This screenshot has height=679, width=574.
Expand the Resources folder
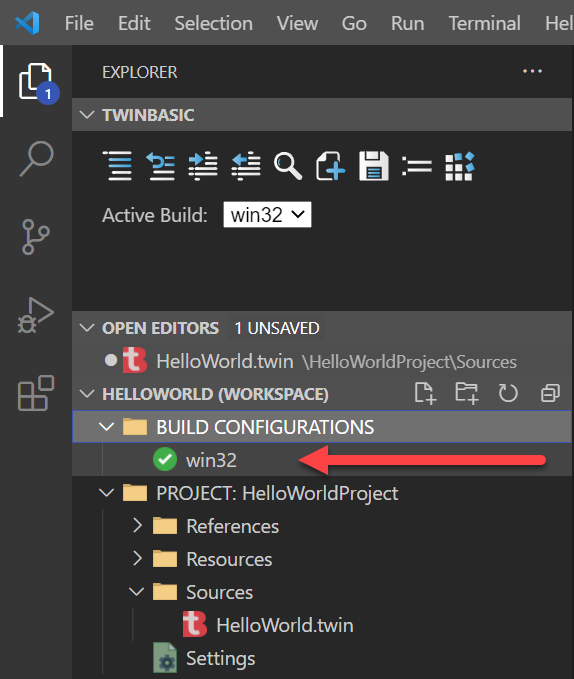coord(137,559)
